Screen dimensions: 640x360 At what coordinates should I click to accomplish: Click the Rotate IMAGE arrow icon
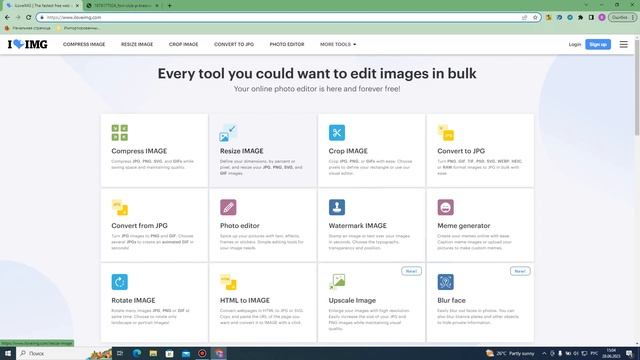coord(120,282)
